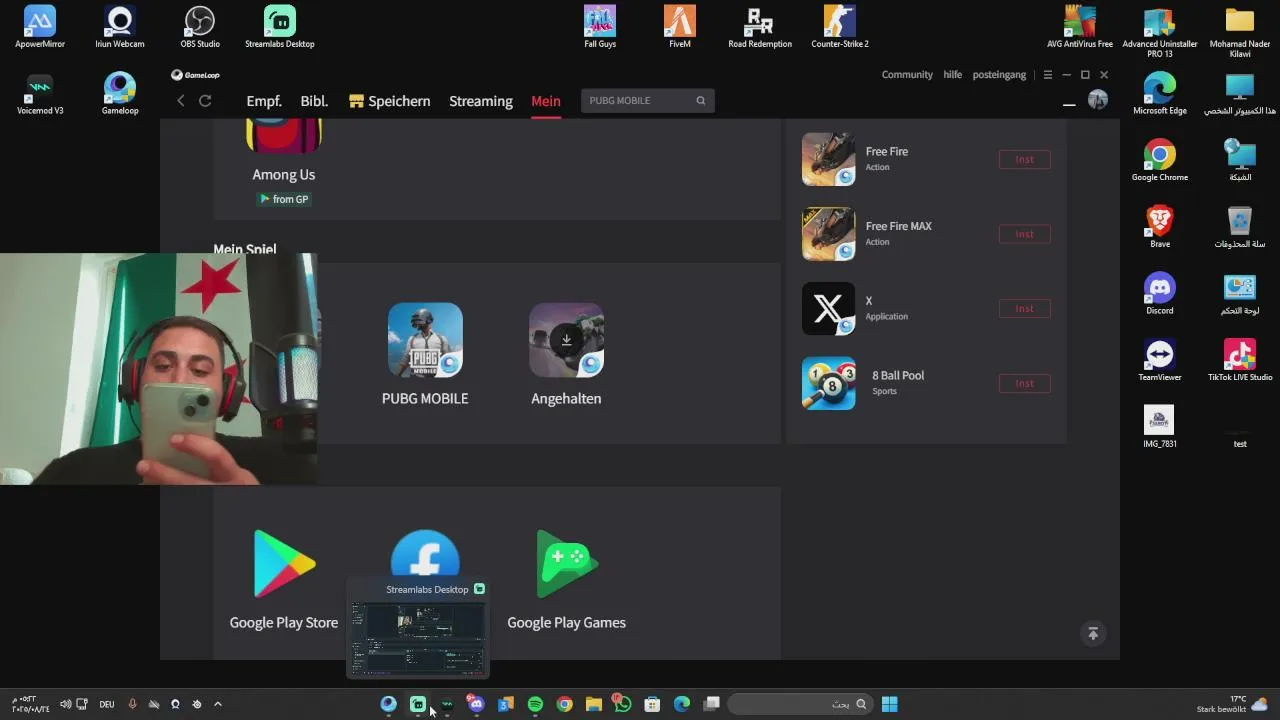Viewport: 1280px width, 720px height.
Task: Open the Empf. tab in Gameloop
Action: pyautogui.click(x=264, y=101)
